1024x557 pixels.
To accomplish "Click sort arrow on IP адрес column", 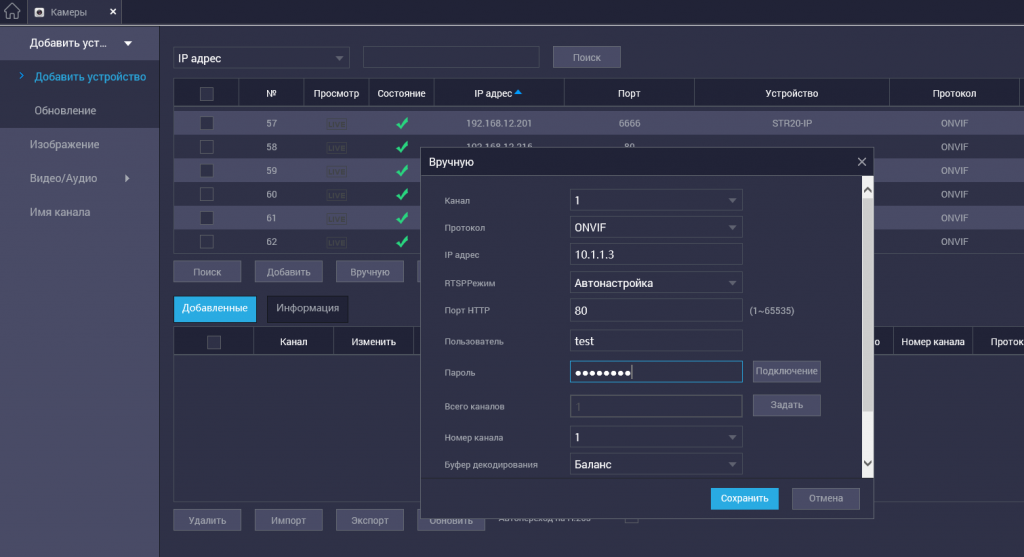I will (x=518, y=93).
